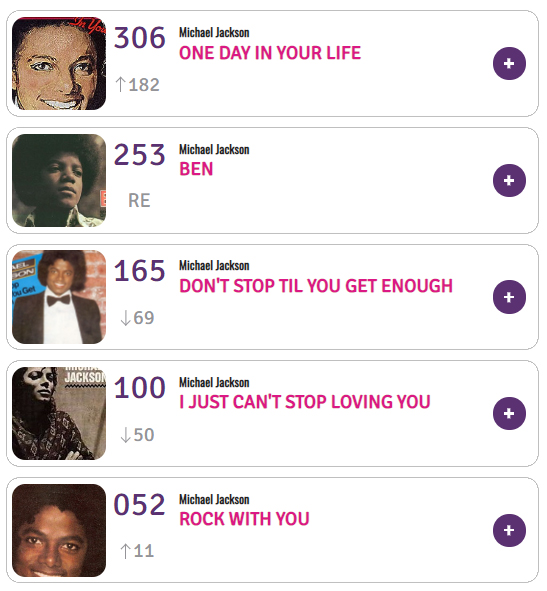Click chart position number 306

[139, 38]
